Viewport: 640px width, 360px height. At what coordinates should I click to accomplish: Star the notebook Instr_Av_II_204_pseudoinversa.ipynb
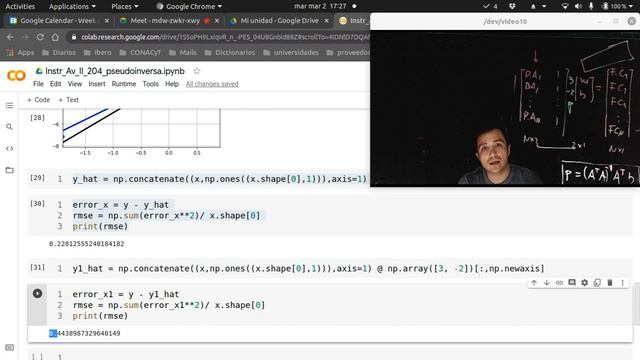[197, 71]
